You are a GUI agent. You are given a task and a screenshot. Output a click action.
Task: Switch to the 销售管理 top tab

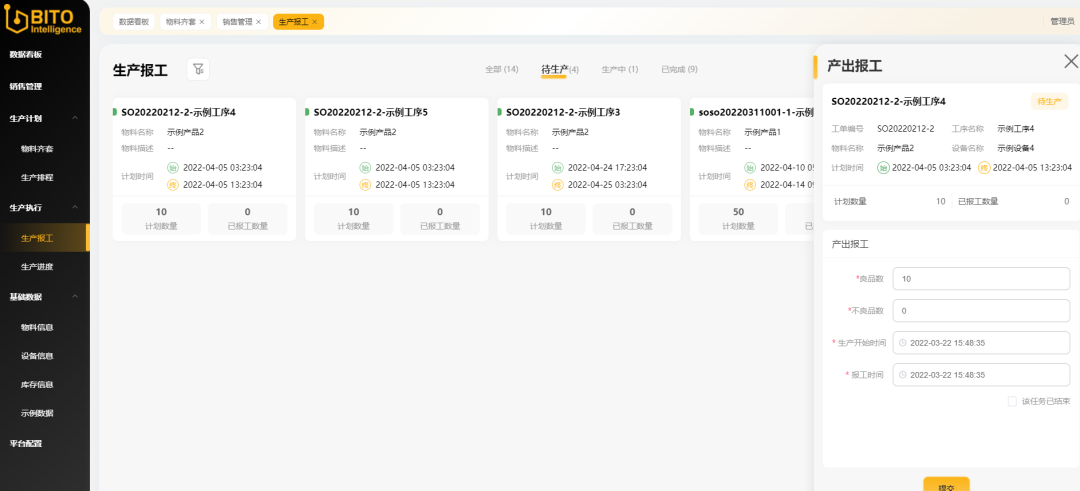(235, 22)
